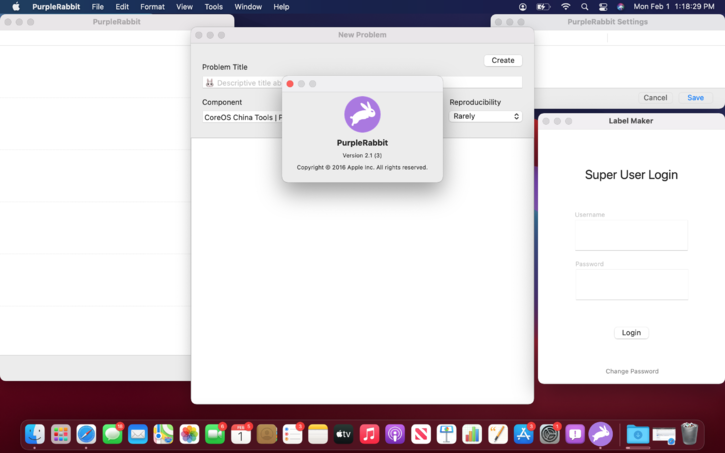Screen dimensions: 725x453
Task: Click the Component field with CoreOS China Tools
Action: 242,117
